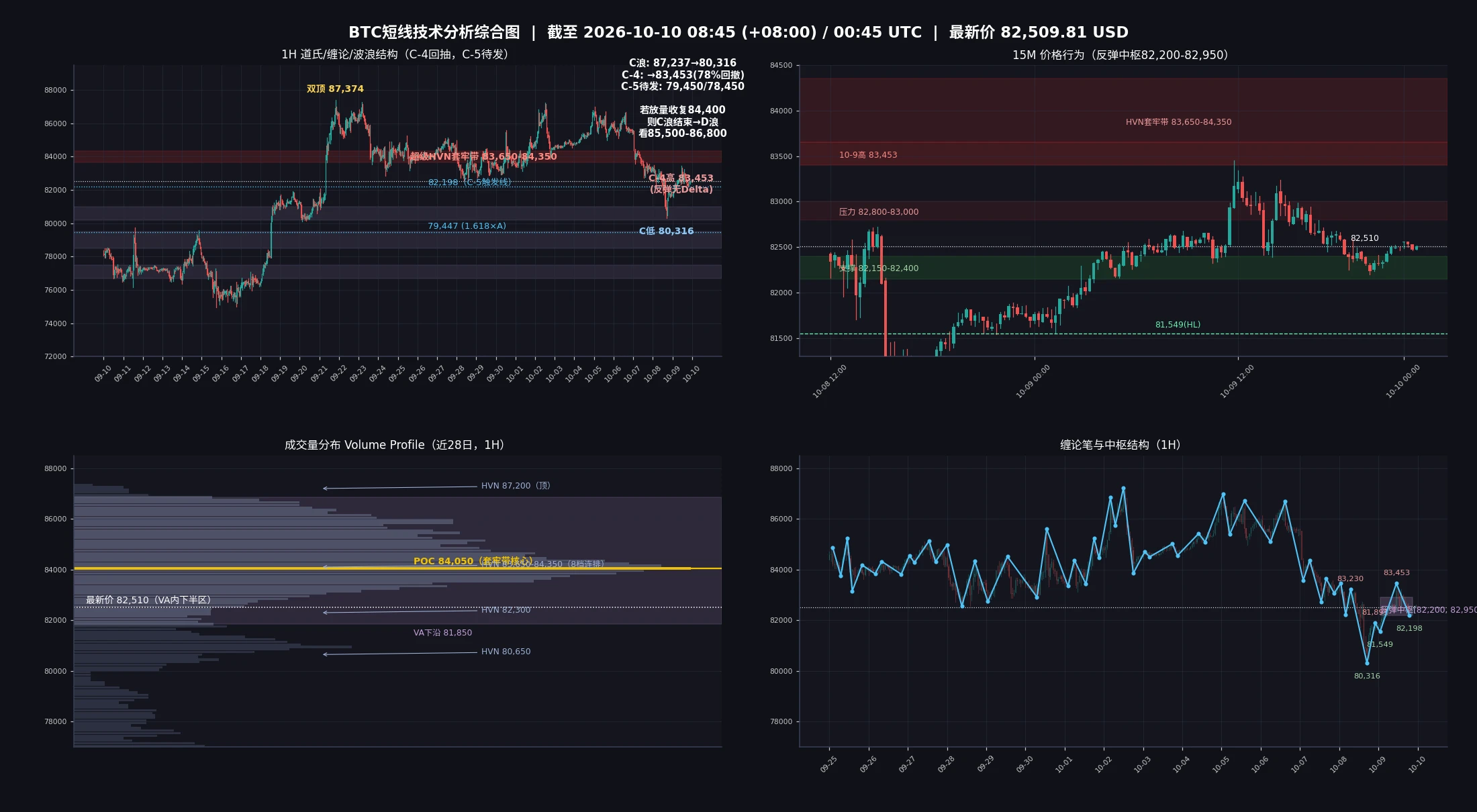Select the 最新价 82,510 label in volume profile
The image size is (1477, 812).
pos(148,600)
